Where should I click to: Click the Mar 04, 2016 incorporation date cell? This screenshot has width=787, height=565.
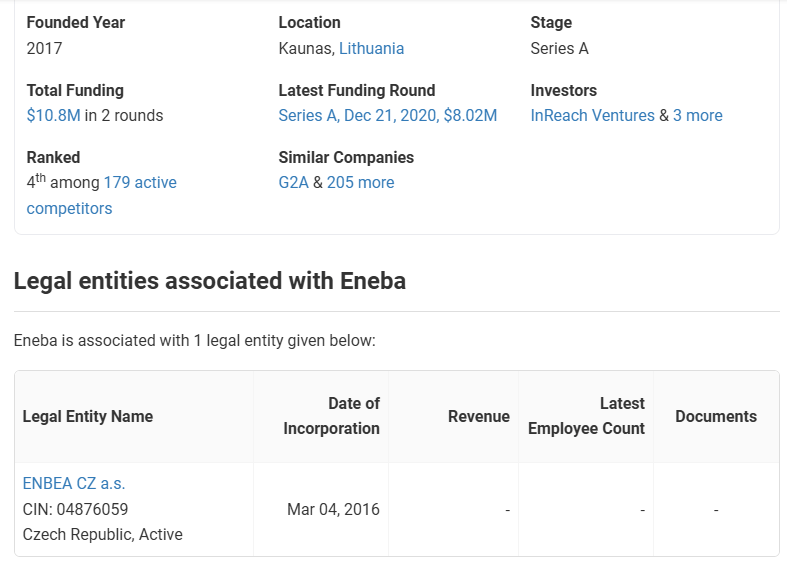click(333, 509)
